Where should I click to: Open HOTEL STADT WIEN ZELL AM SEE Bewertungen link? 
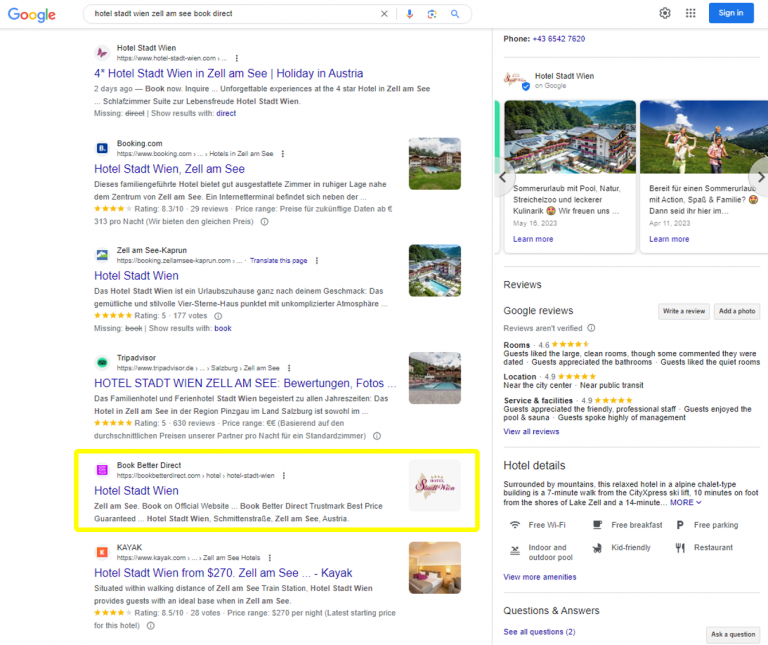click(x=245, y=383)
